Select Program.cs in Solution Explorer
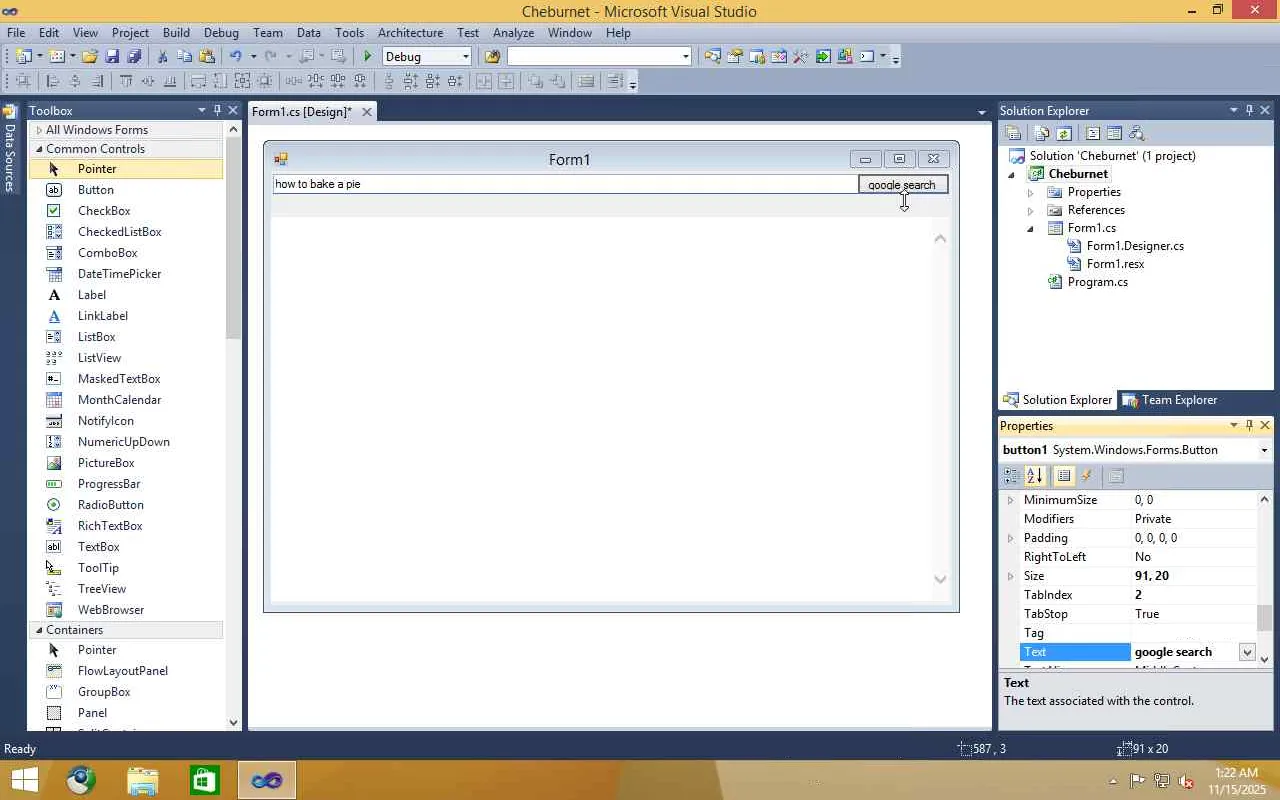This screenshot has width=1280, height=800. 1097,282
